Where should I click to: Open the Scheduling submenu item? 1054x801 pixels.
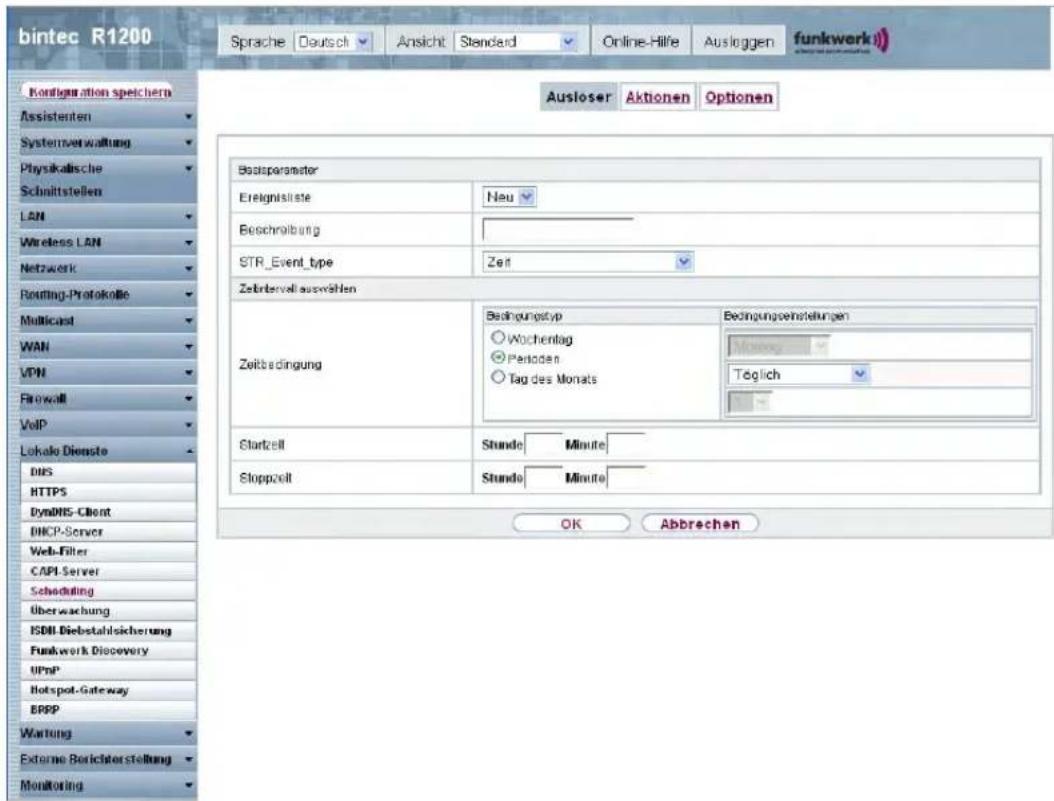(109, 591)
